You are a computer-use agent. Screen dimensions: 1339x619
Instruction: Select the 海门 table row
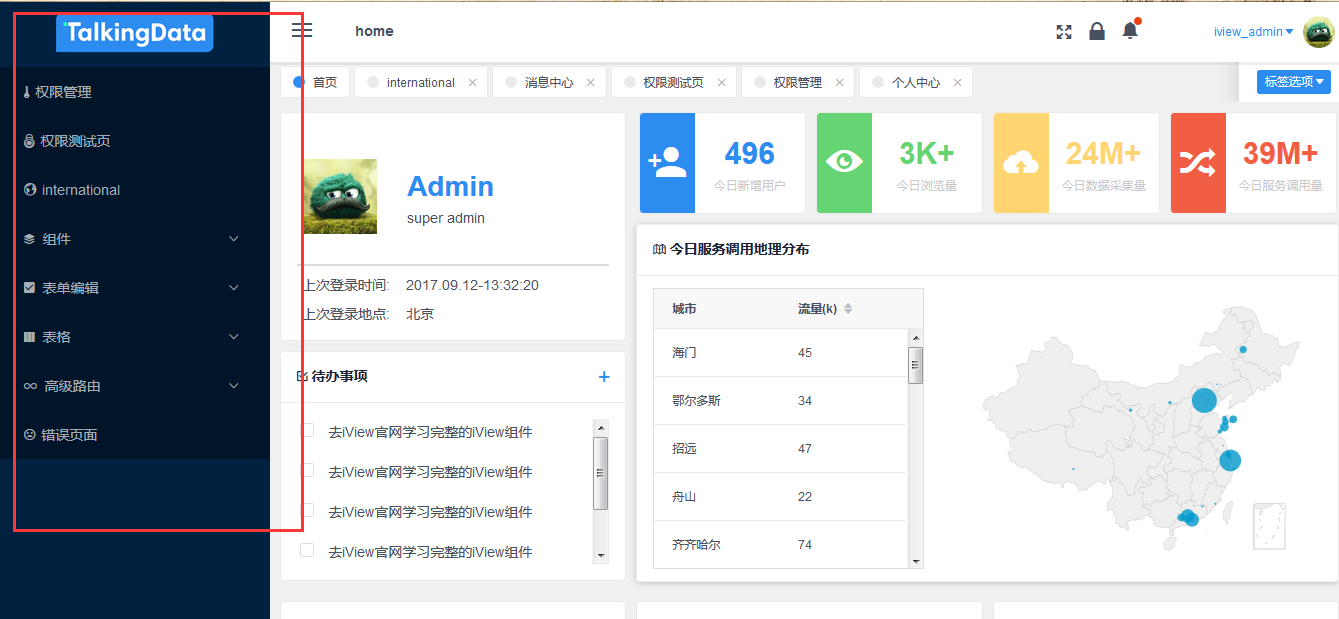tap(780, 353)
